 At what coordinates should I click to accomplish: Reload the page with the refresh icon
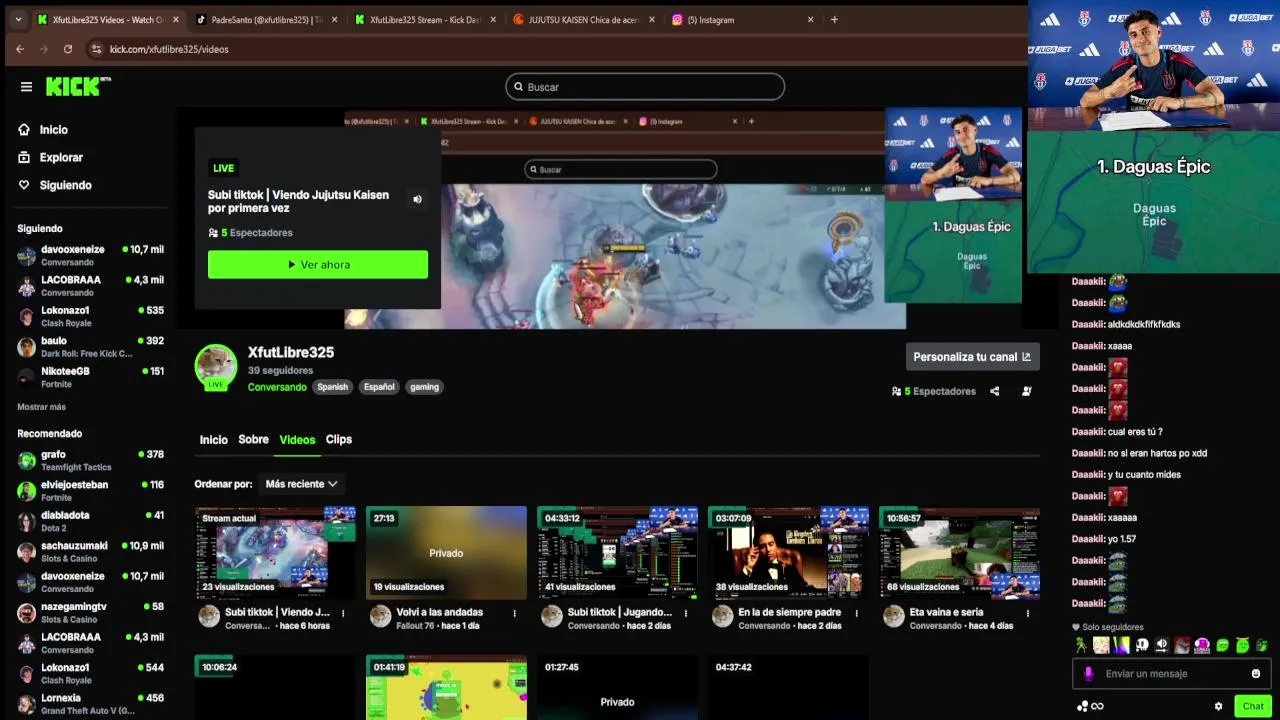pyautogui.click(x=68, y=49)
